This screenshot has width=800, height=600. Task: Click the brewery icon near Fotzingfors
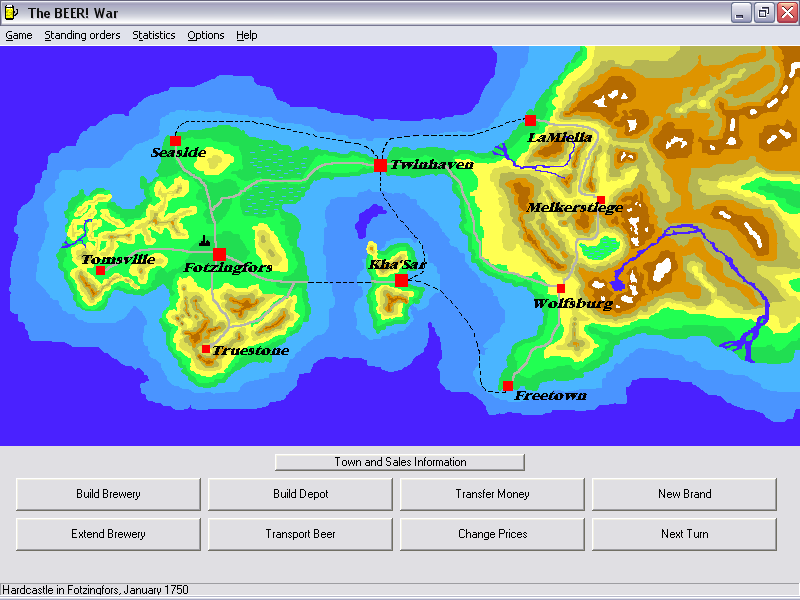click(205, 241)
